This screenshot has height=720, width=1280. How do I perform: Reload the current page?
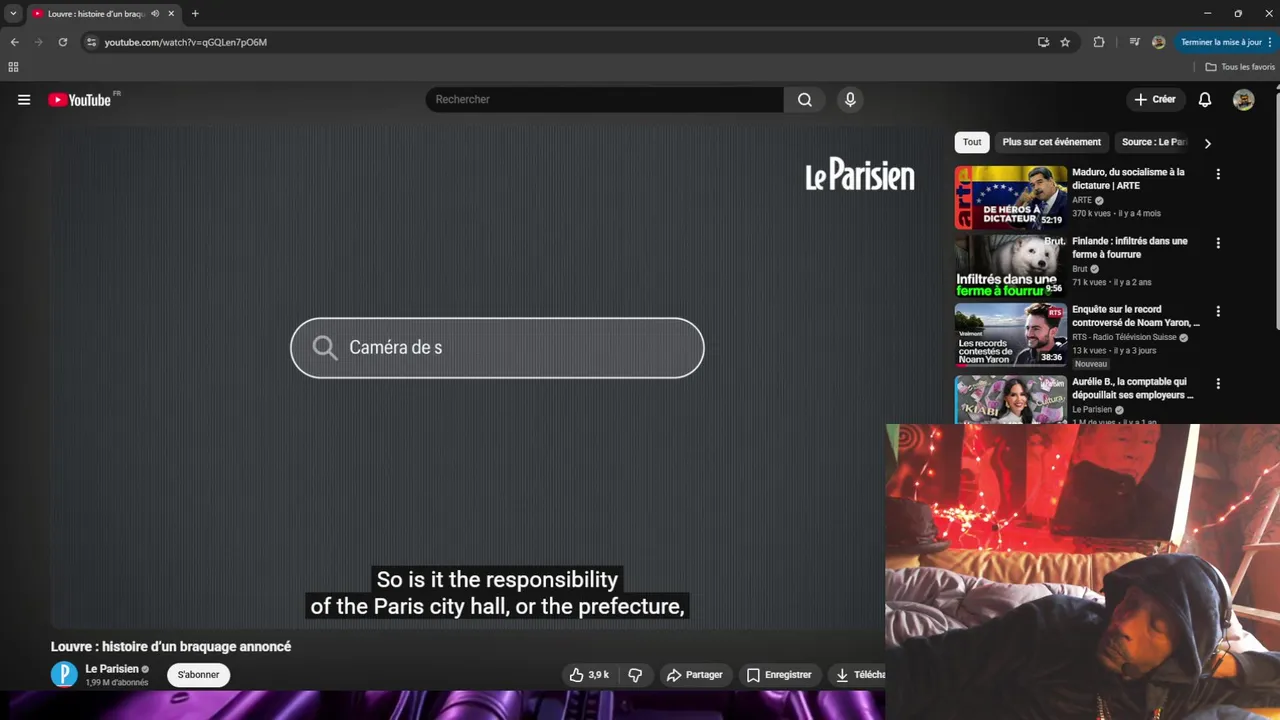62,42
